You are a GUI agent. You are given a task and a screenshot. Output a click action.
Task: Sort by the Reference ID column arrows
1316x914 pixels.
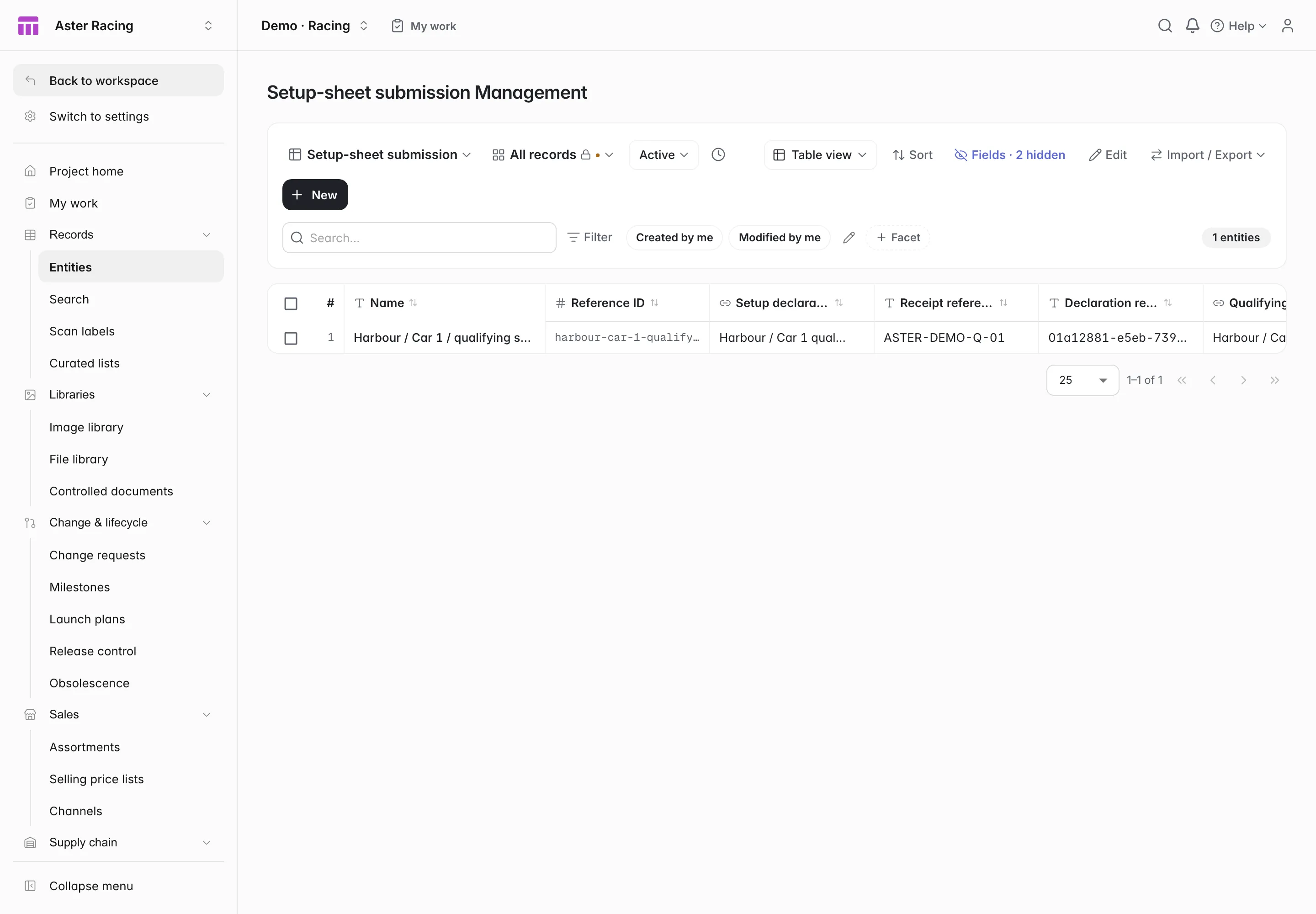(654, 303)
